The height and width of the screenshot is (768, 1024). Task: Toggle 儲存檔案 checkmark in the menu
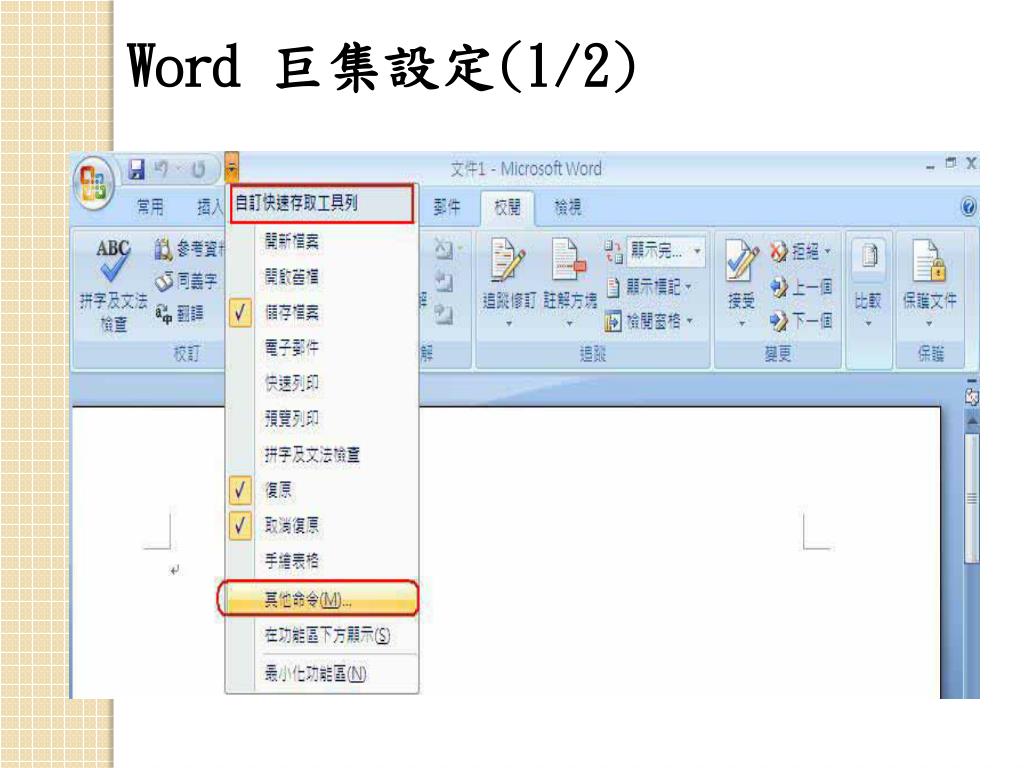coord(240,313)
